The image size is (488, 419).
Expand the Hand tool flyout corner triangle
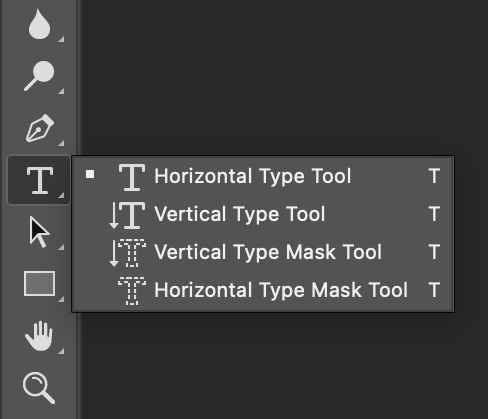[61, 351]
